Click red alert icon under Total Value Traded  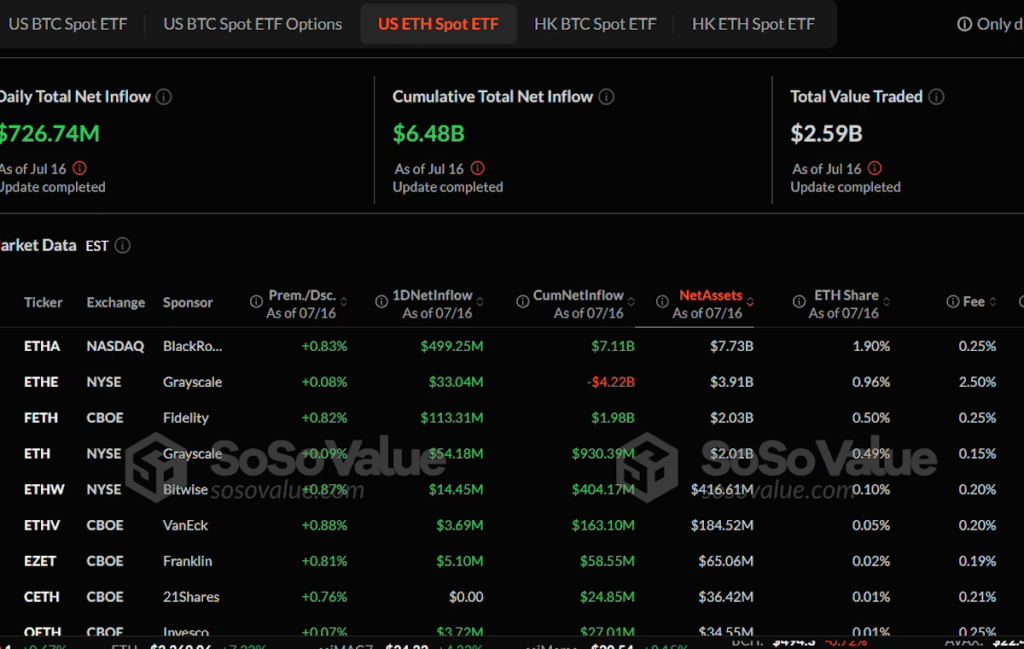(x=875, y=168)
